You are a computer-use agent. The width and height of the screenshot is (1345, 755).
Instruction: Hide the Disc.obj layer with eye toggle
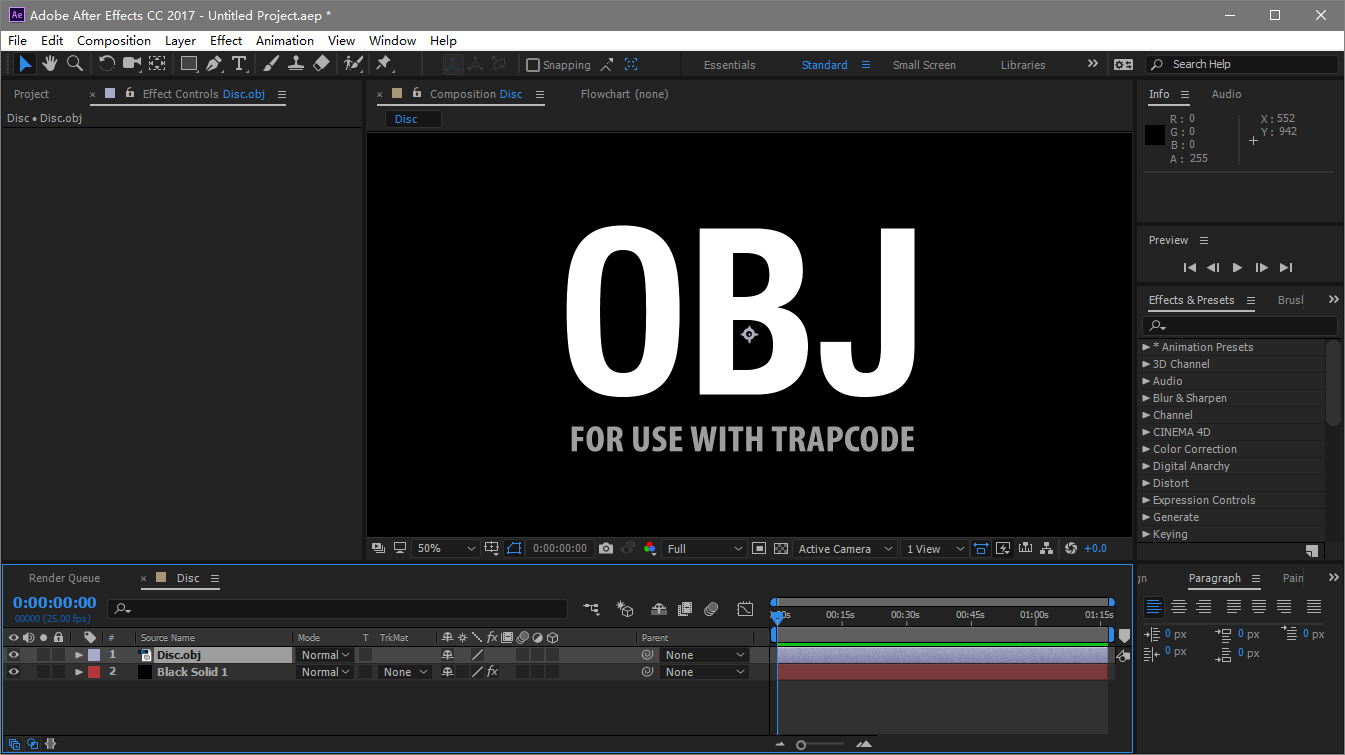point(14,655)
